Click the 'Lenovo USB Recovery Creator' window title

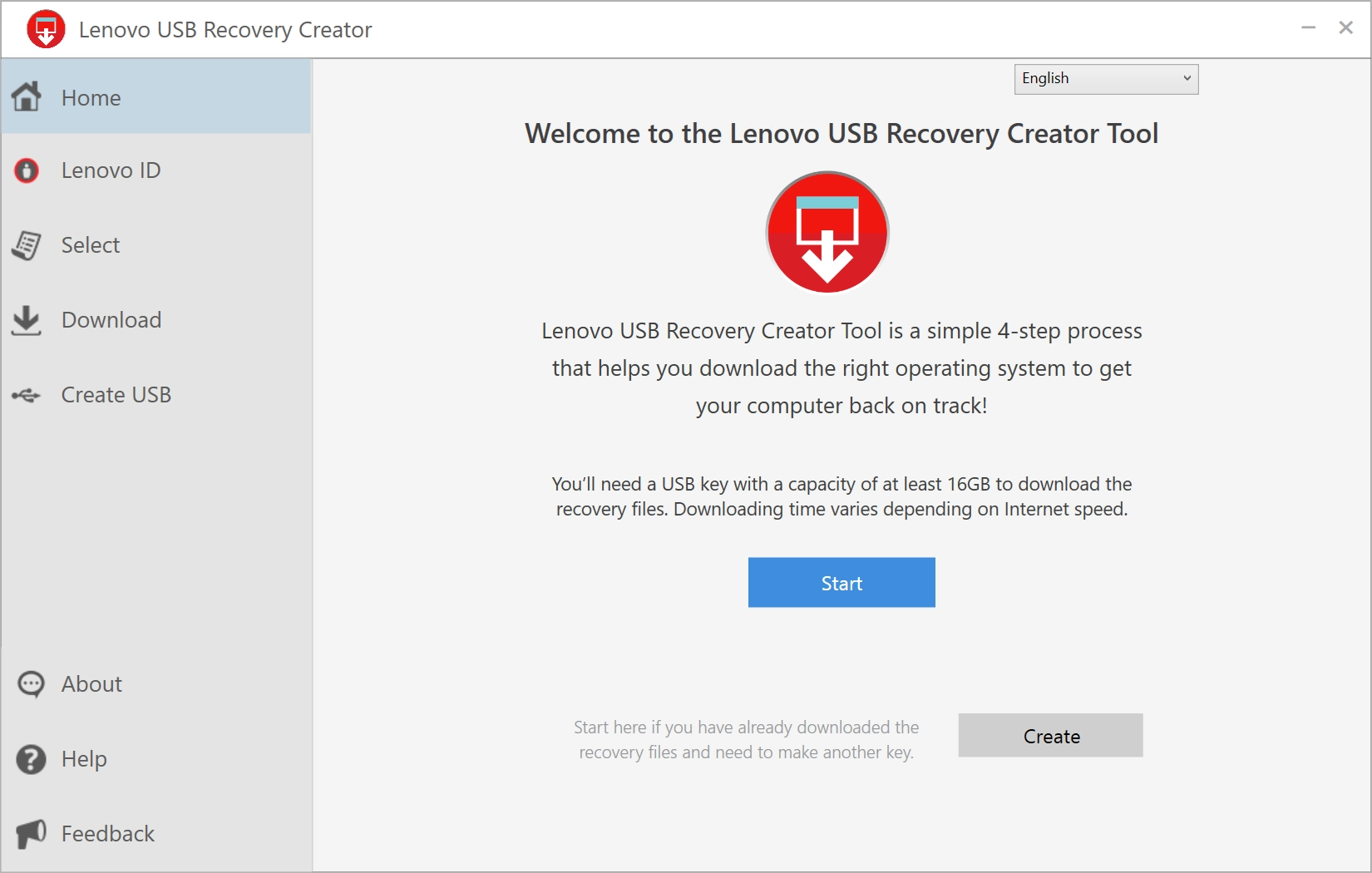[x=225, y=30]
